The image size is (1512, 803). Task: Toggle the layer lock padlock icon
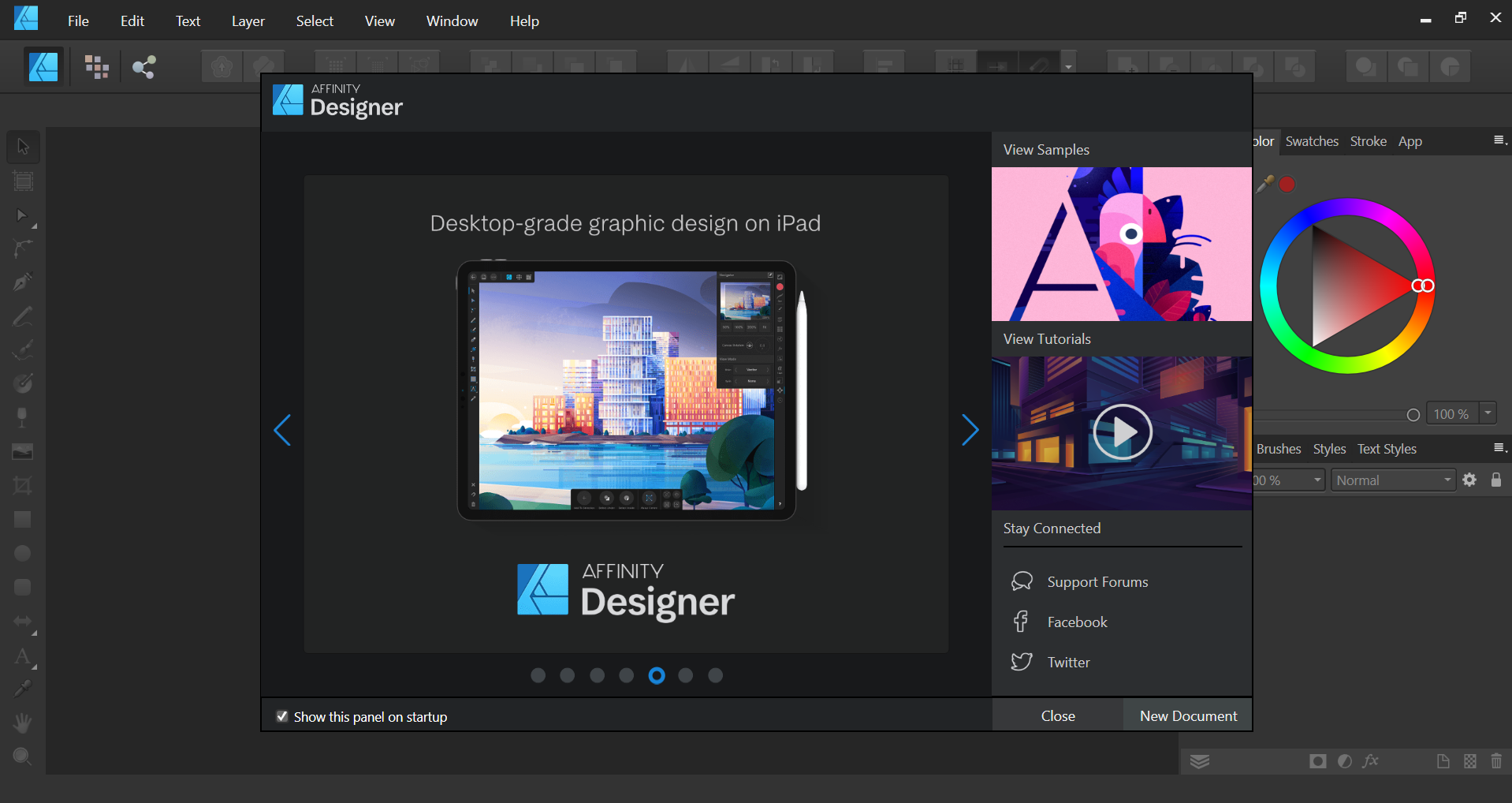point(1496,480)
